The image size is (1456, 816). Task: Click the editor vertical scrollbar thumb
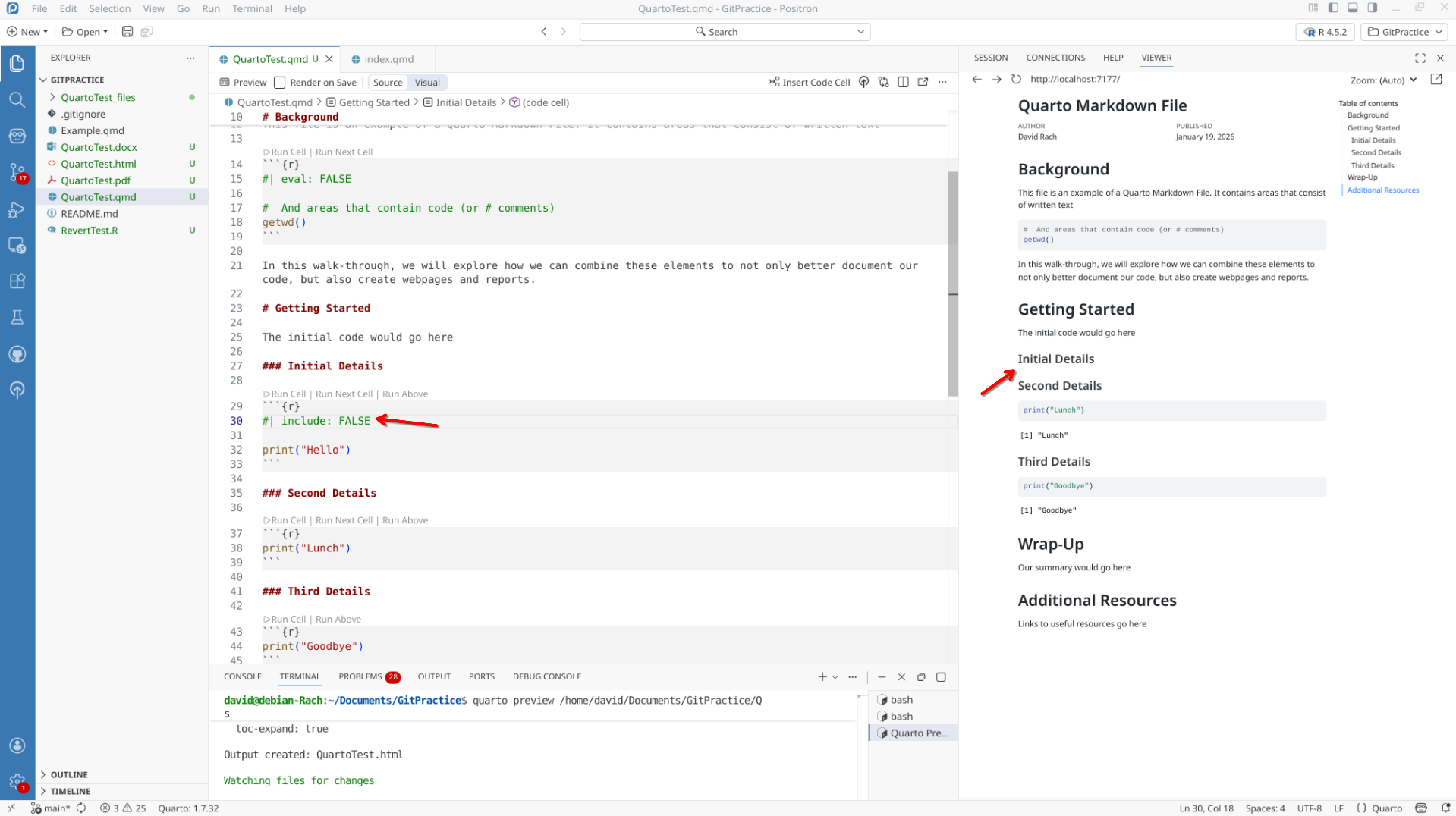pos(952,284)
